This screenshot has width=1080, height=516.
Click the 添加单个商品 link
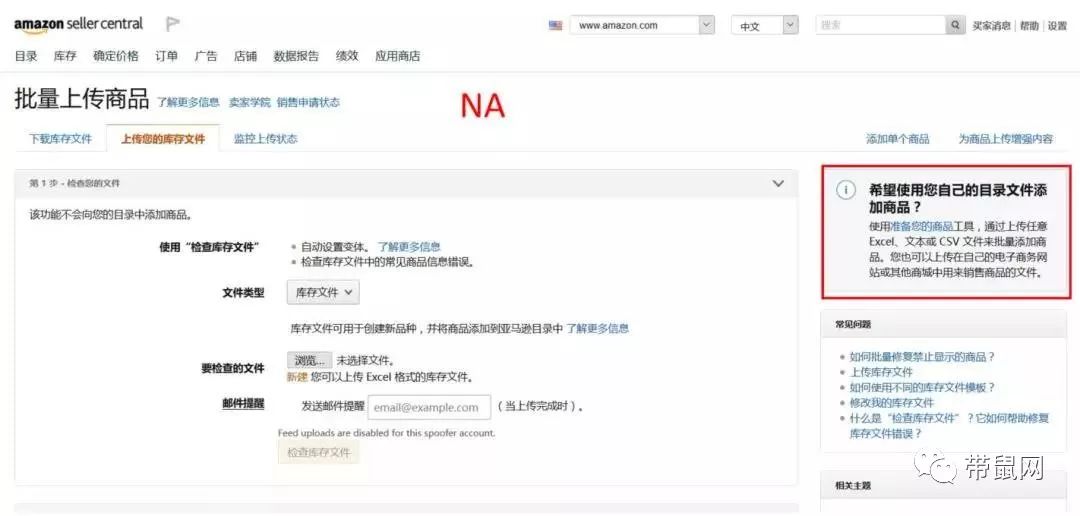[x=897, y=138]
